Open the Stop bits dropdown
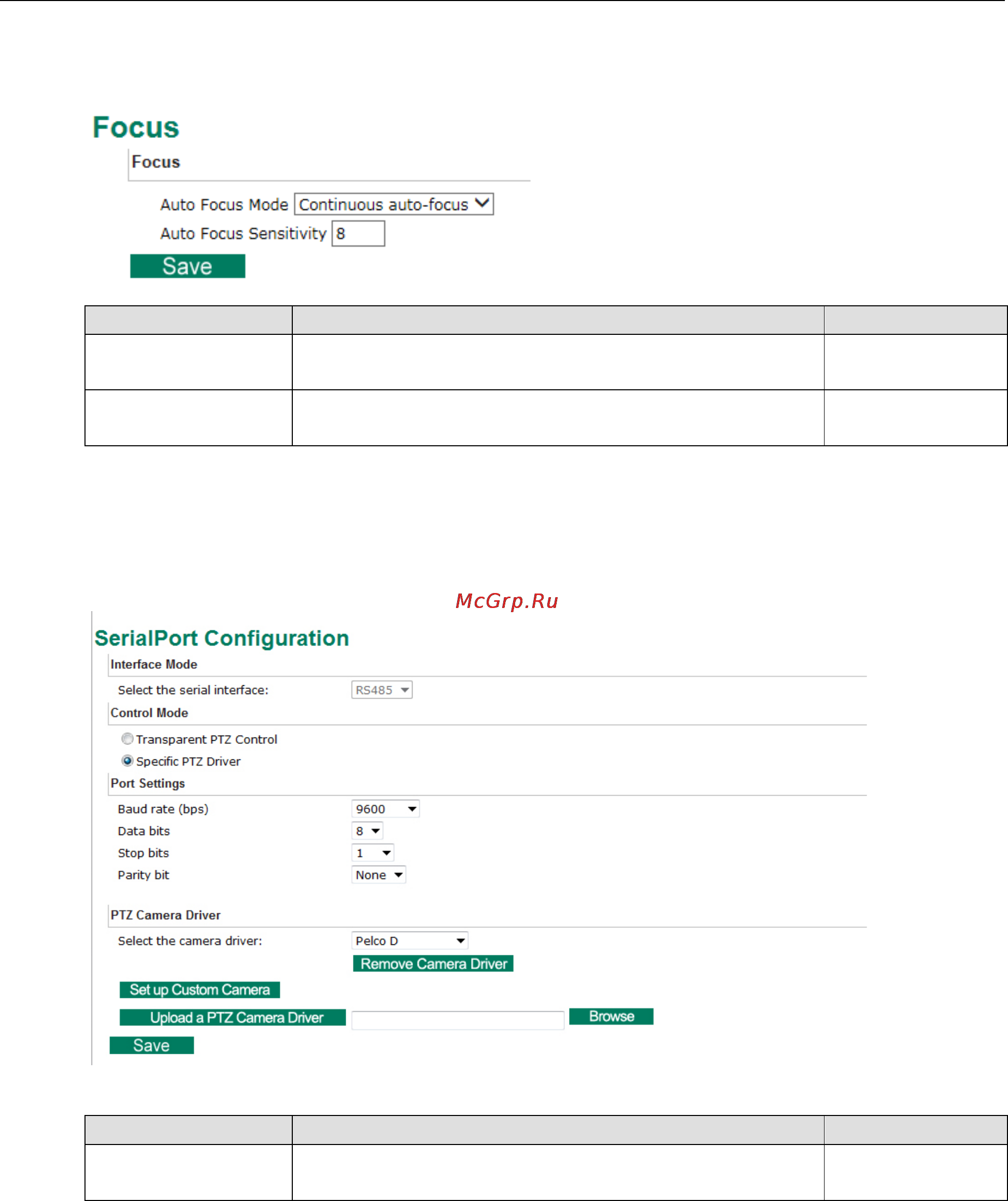Image resolution: width=1008 pixels, height=1201 pixels. pos(372,853)
